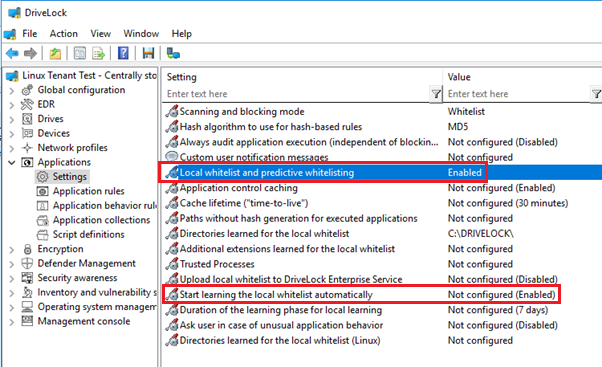
Task: Click the show/hide console tree icon
Action: (79, 53)
